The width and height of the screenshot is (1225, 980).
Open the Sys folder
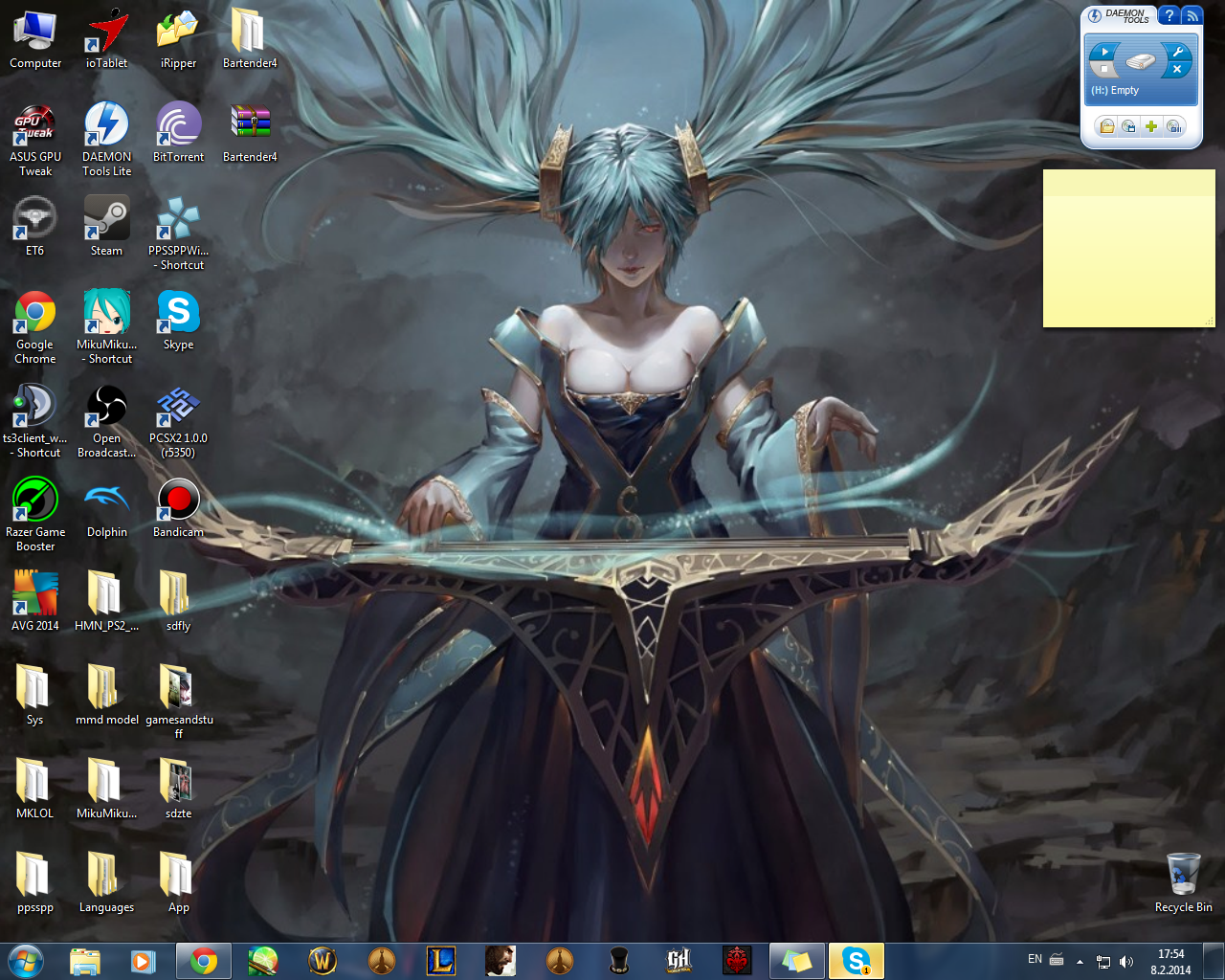point(34,695)
